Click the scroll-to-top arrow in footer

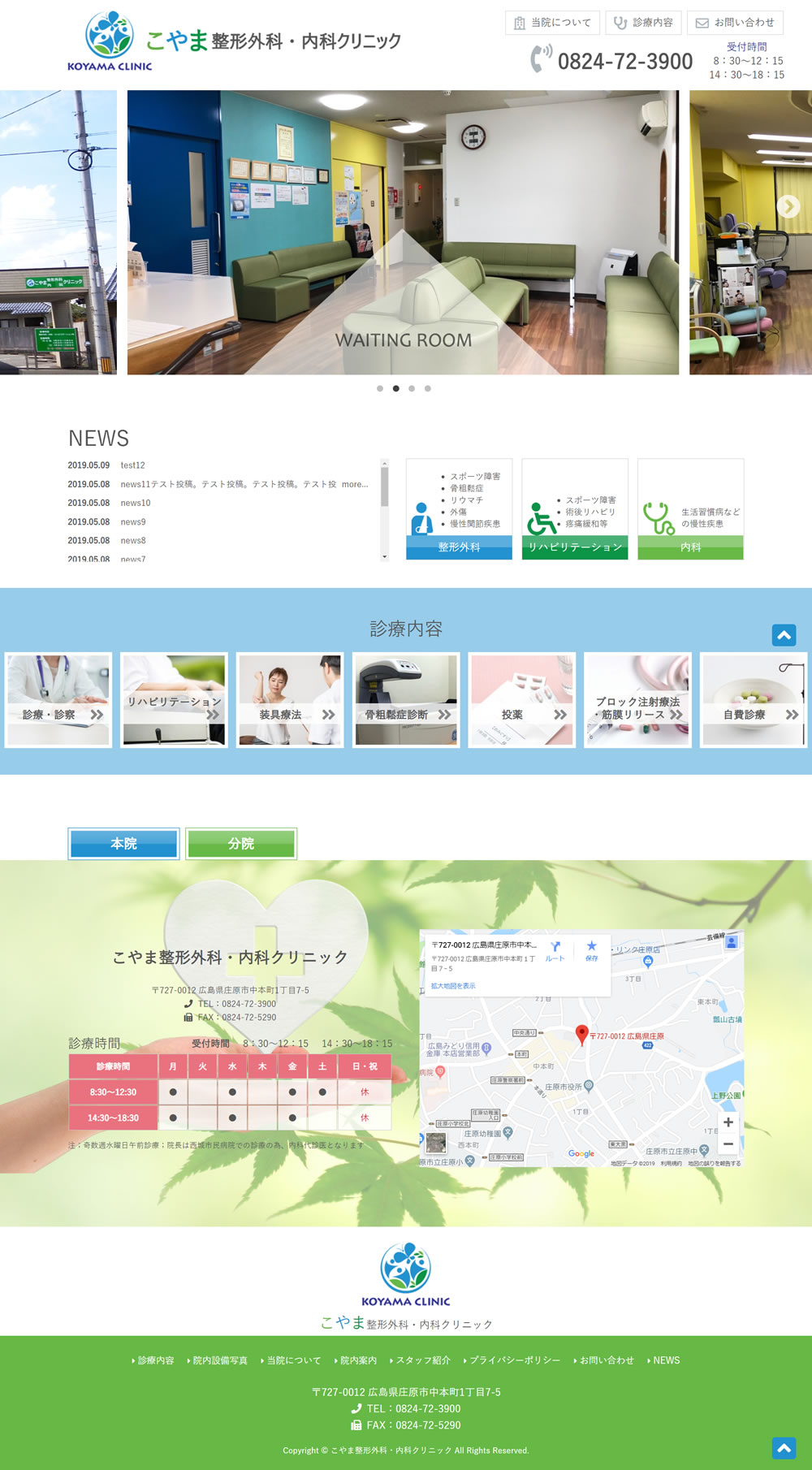click(x=784, y=1447)
